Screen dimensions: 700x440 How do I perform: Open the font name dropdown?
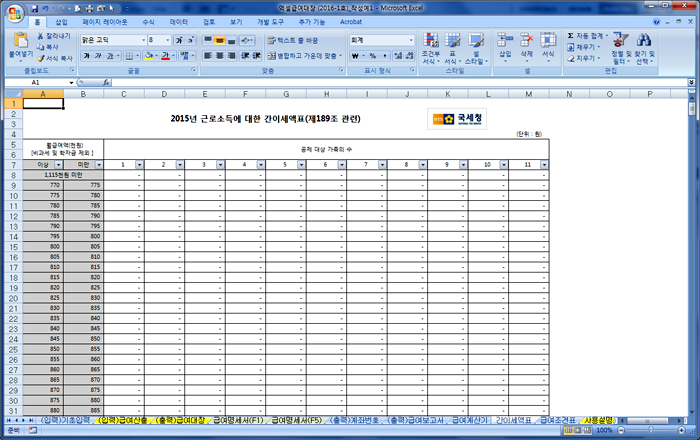tap(143, 40)
